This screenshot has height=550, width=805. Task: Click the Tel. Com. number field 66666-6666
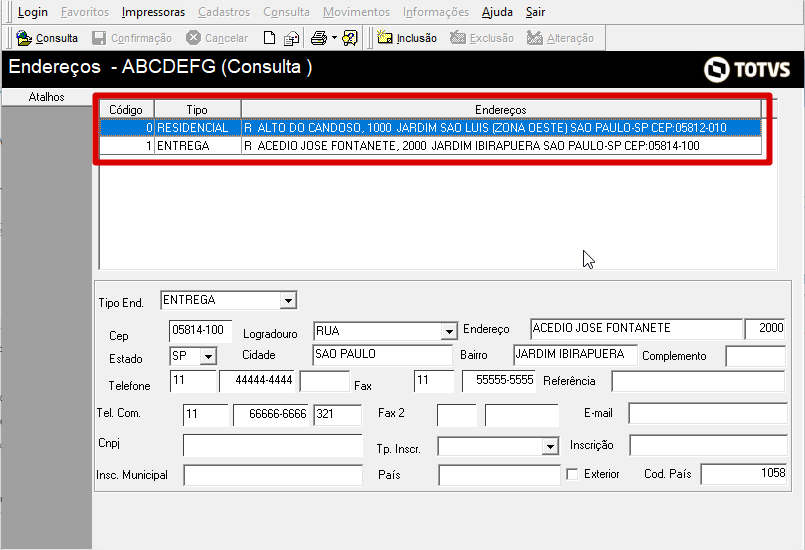pos(271,415)
